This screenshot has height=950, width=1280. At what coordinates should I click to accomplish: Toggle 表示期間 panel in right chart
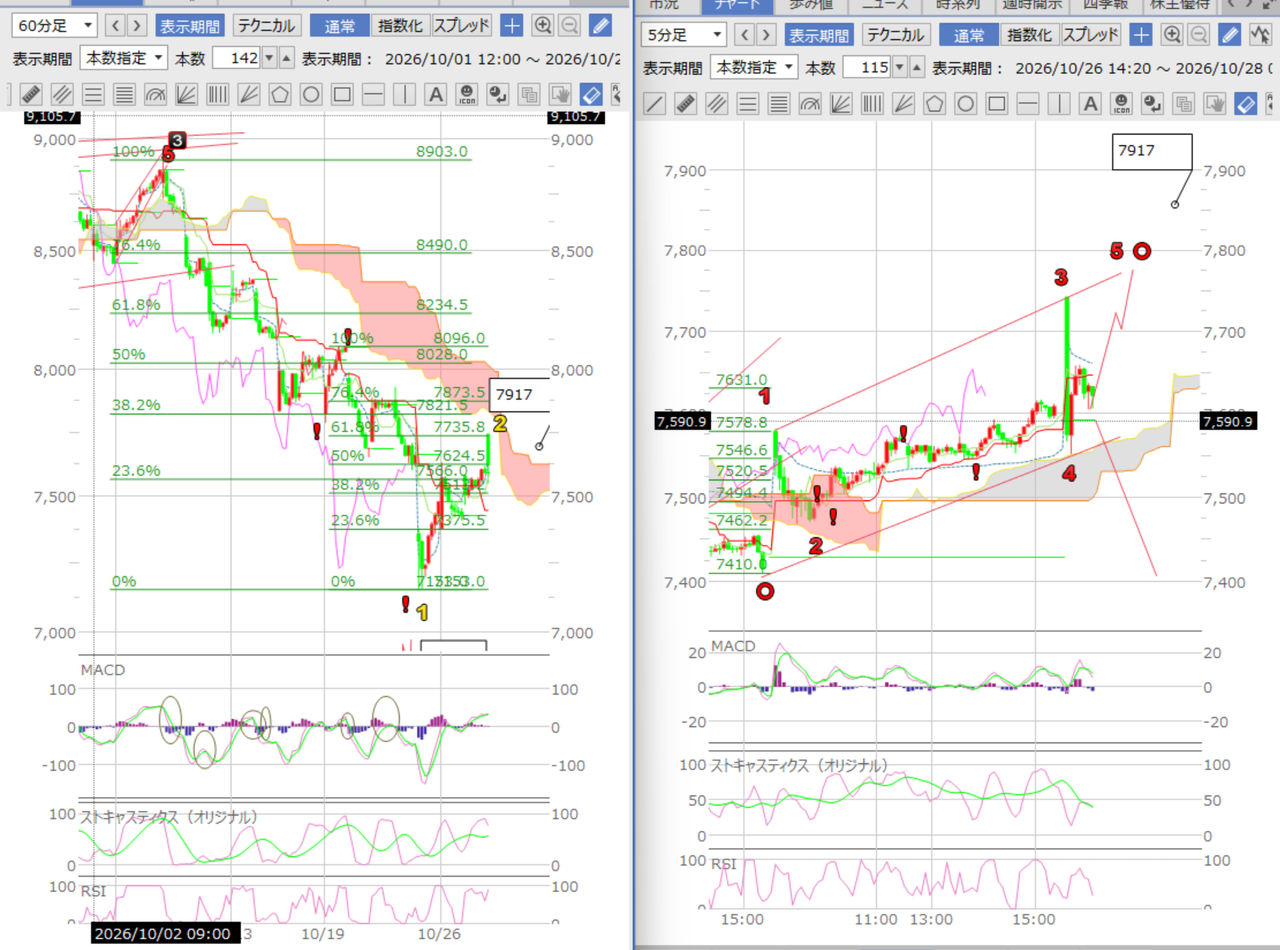pos(819,35)
